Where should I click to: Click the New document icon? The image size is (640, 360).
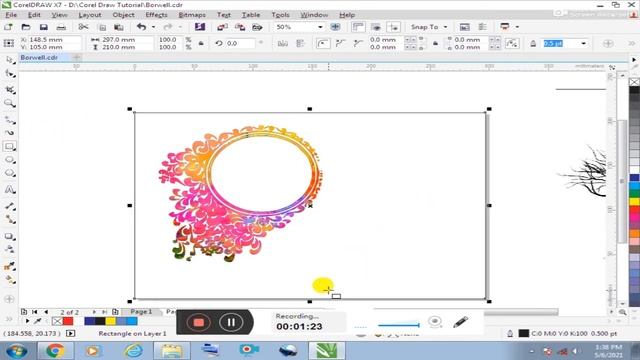coord(8,27)
